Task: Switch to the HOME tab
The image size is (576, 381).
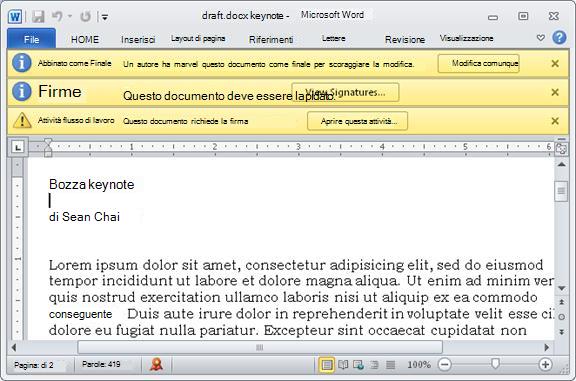Action: coord(85,39)
